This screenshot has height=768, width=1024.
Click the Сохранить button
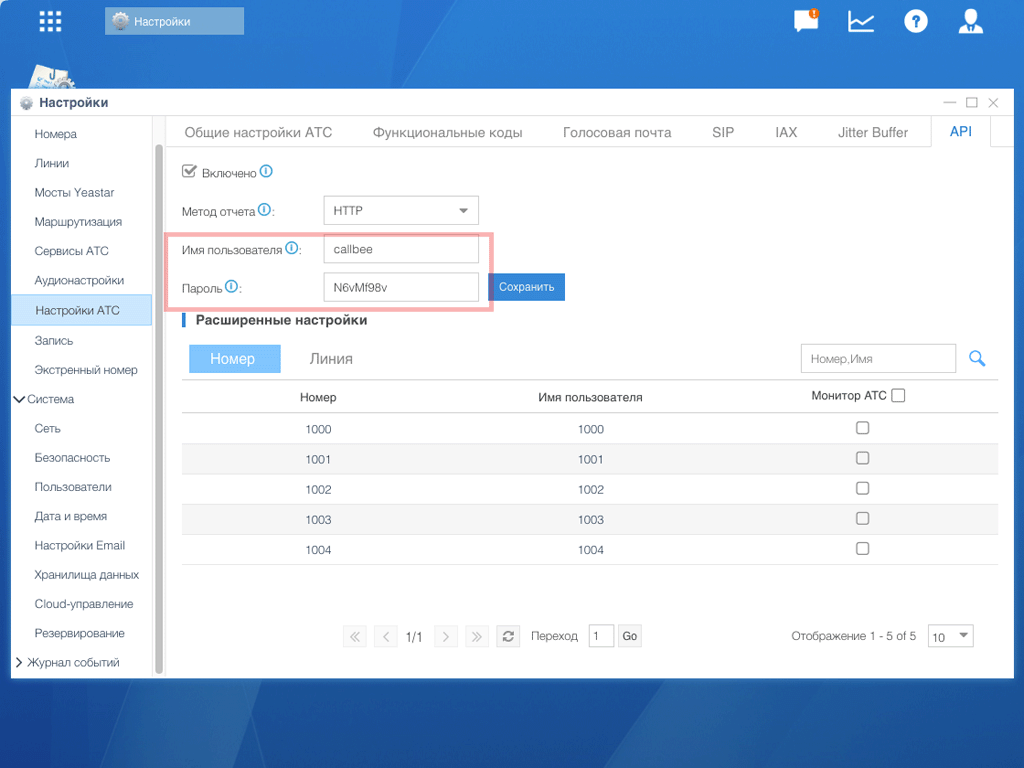(526, 286)
